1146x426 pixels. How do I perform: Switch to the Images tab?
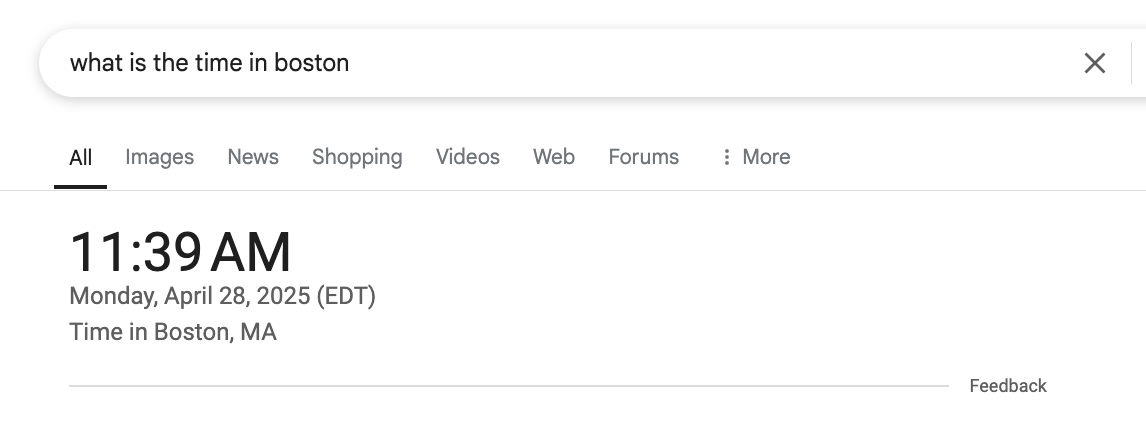159,157
